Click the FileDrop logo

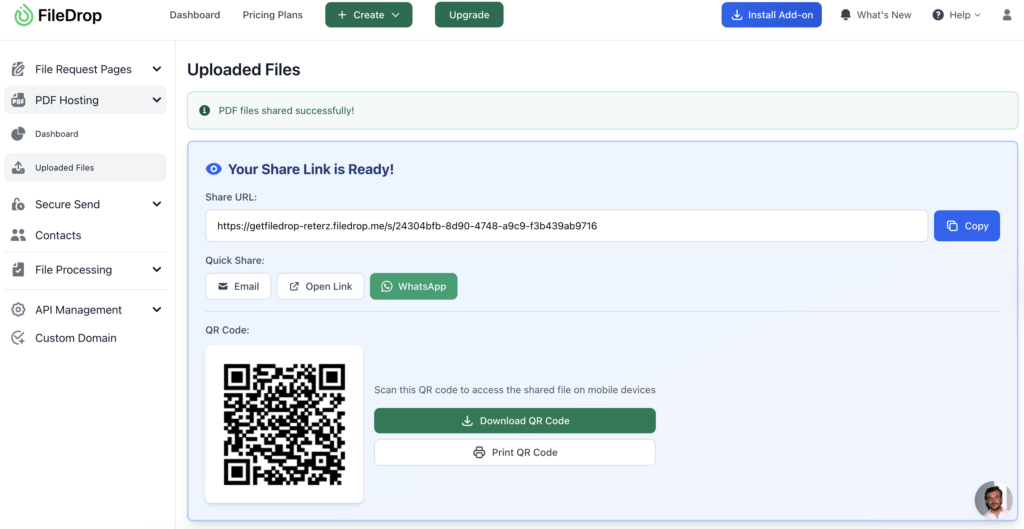click(x=58, y=15)
